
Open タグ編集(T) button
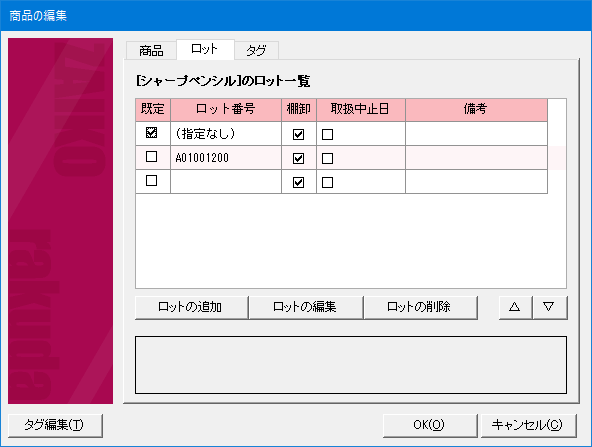click(55, 425)
